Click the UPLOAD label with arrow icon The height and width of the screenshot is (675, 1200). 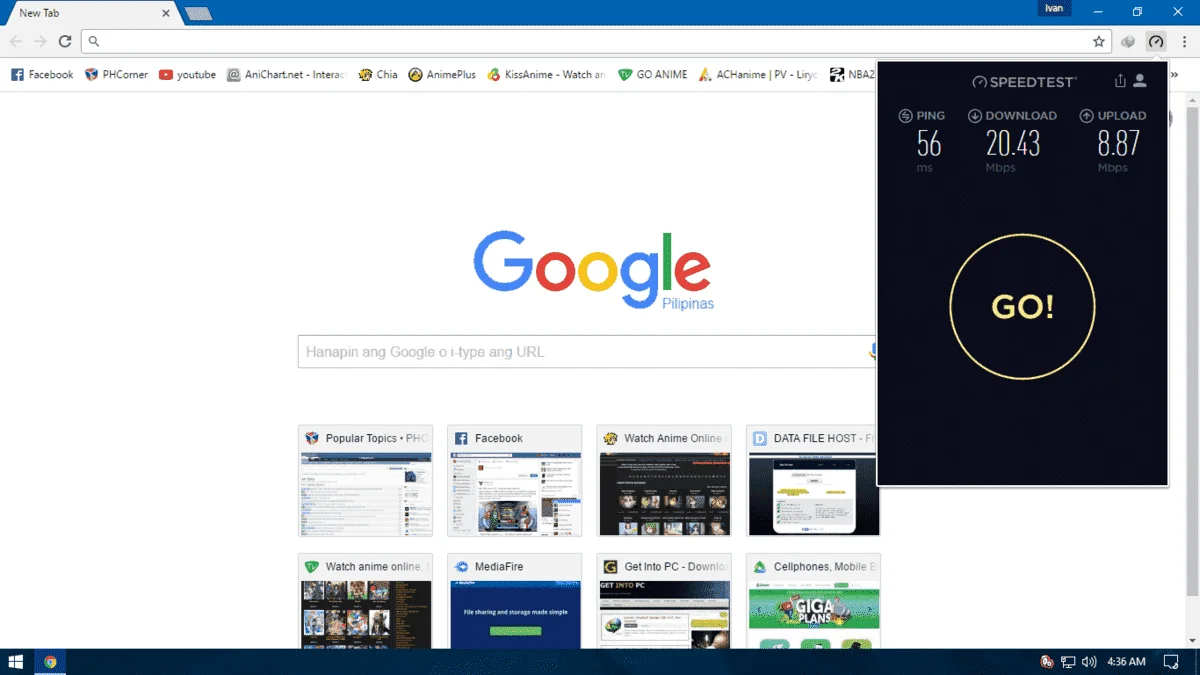point(1113,116)
